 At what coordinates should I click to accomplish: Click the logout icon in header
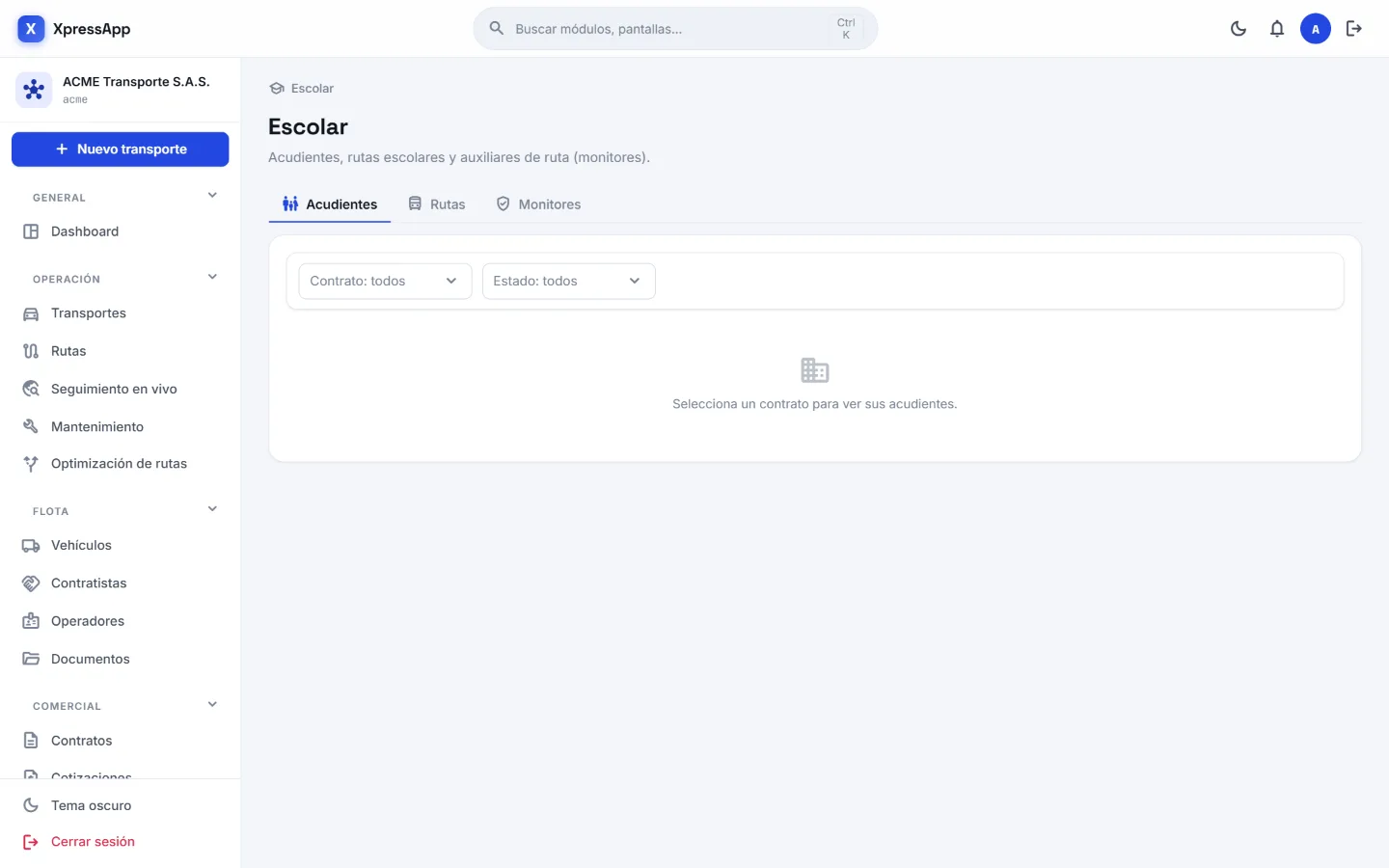pyautogui.click(x=1354, y=29)
